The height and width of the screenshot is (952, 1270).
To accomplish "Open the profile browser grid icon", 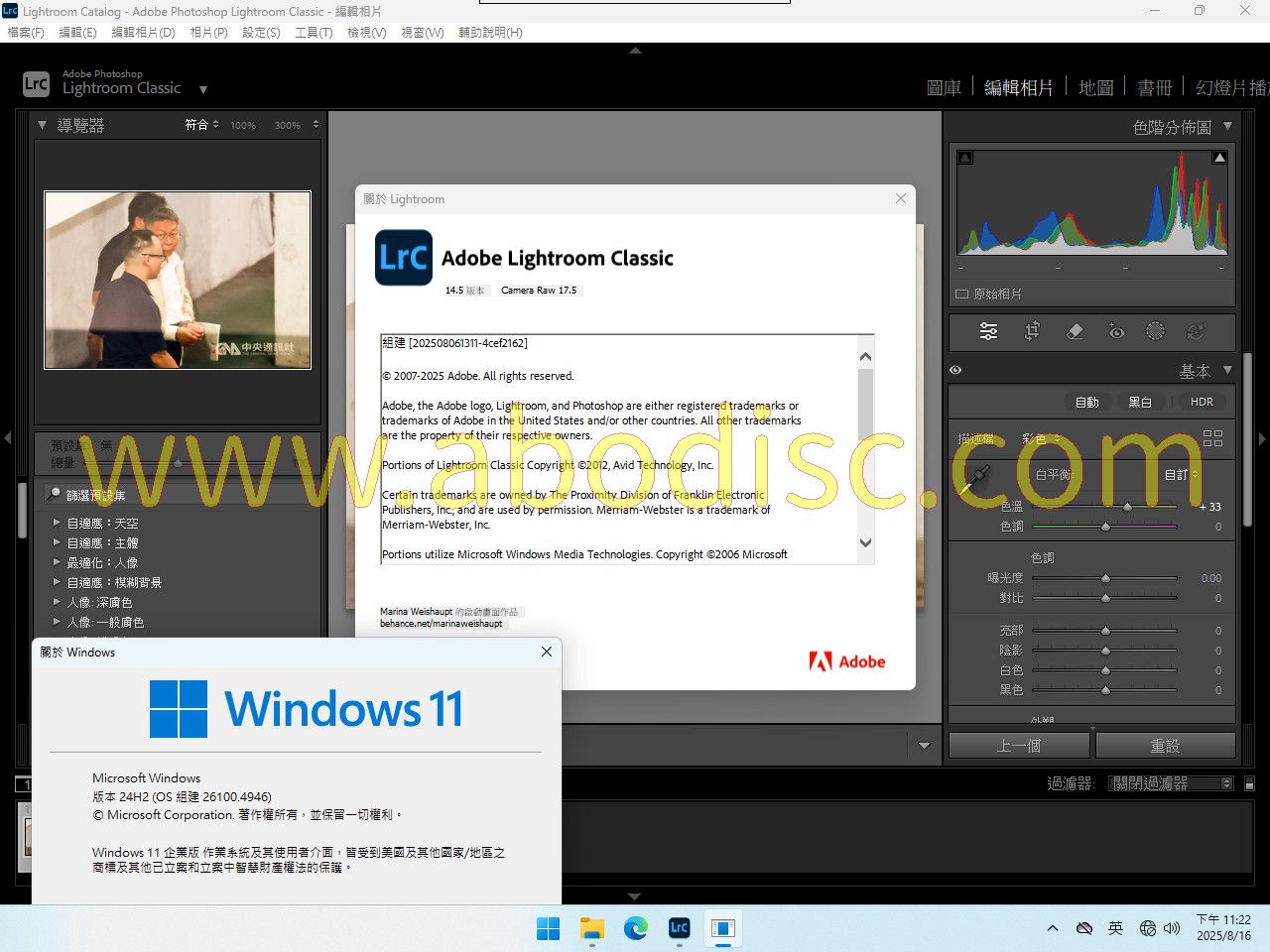I will [x=1212, y=438].
